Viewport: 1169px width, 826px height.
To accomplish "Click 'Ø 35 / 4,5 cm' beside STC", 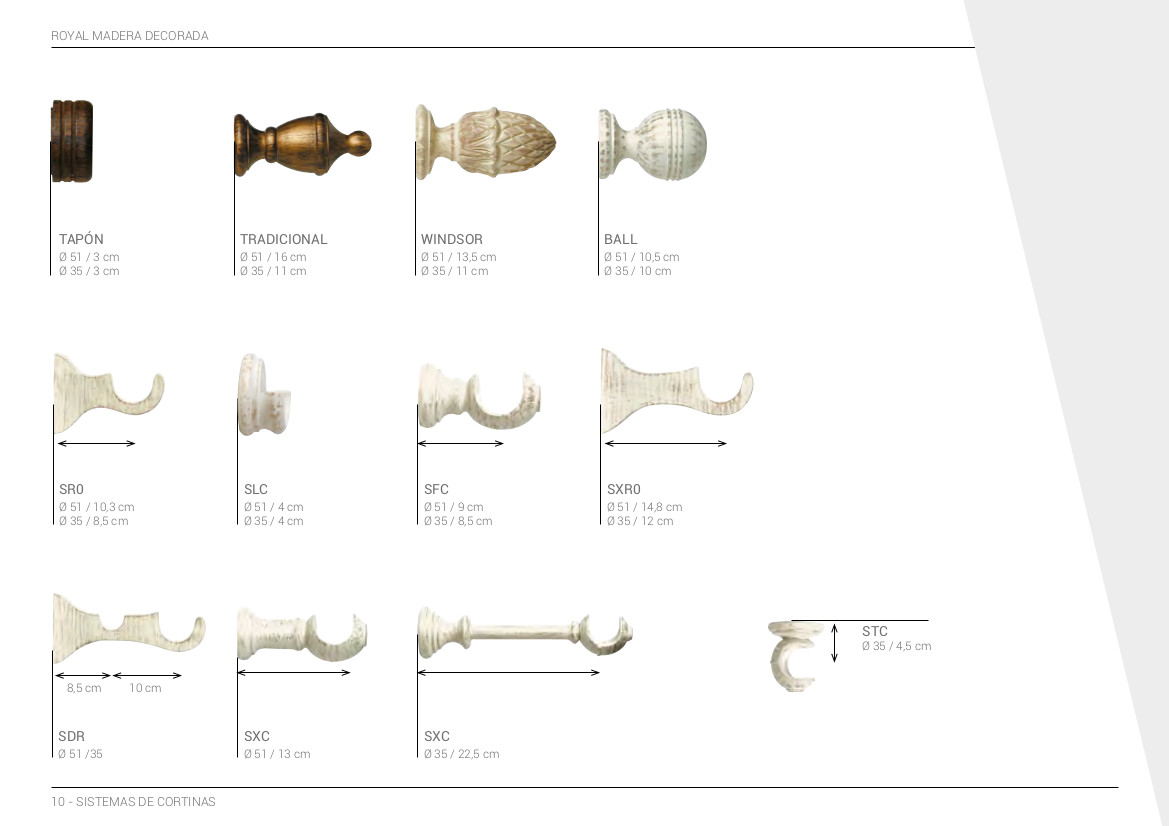I will pos(897,646).
